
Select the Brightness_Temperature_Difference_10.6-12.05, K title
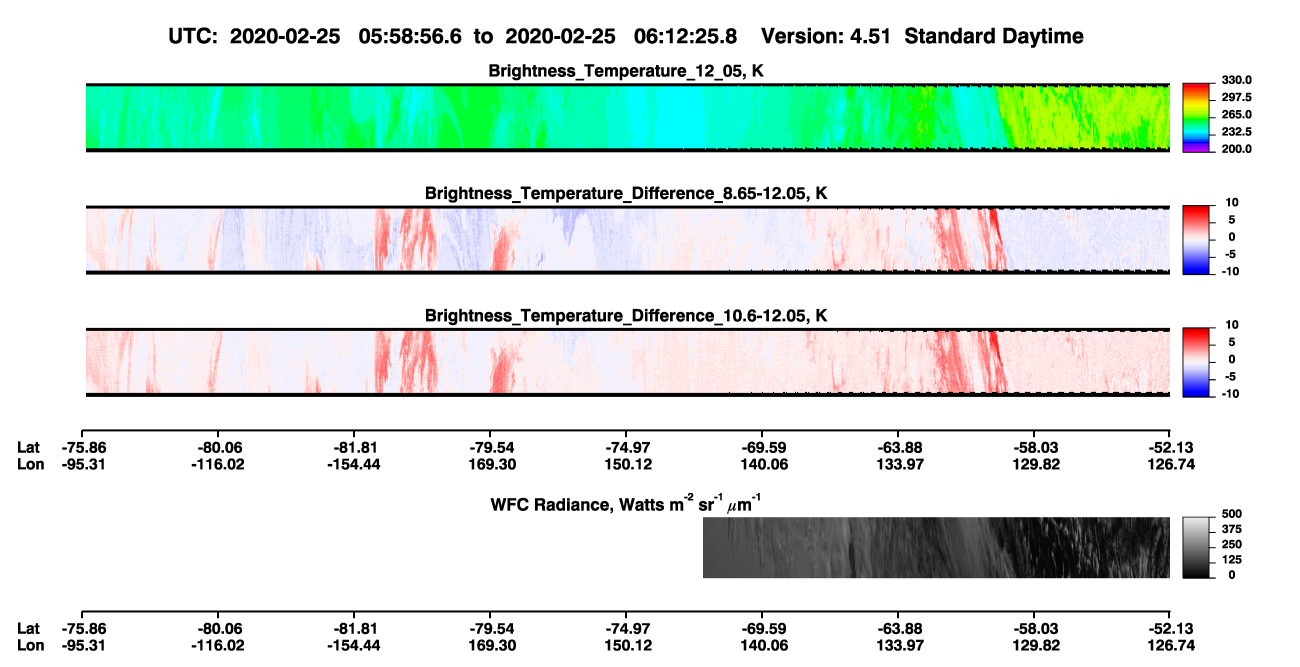point(626,316)
